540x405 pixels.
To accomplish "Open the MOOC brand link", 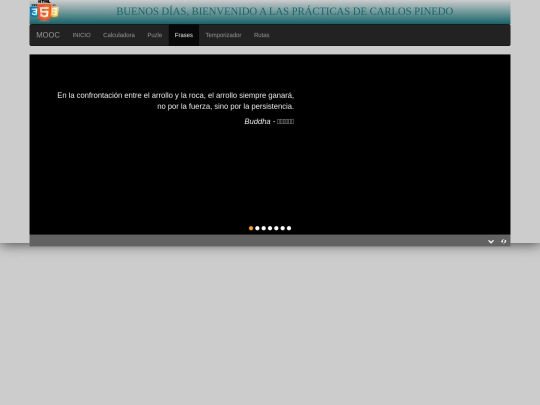I will click(48, 35).
